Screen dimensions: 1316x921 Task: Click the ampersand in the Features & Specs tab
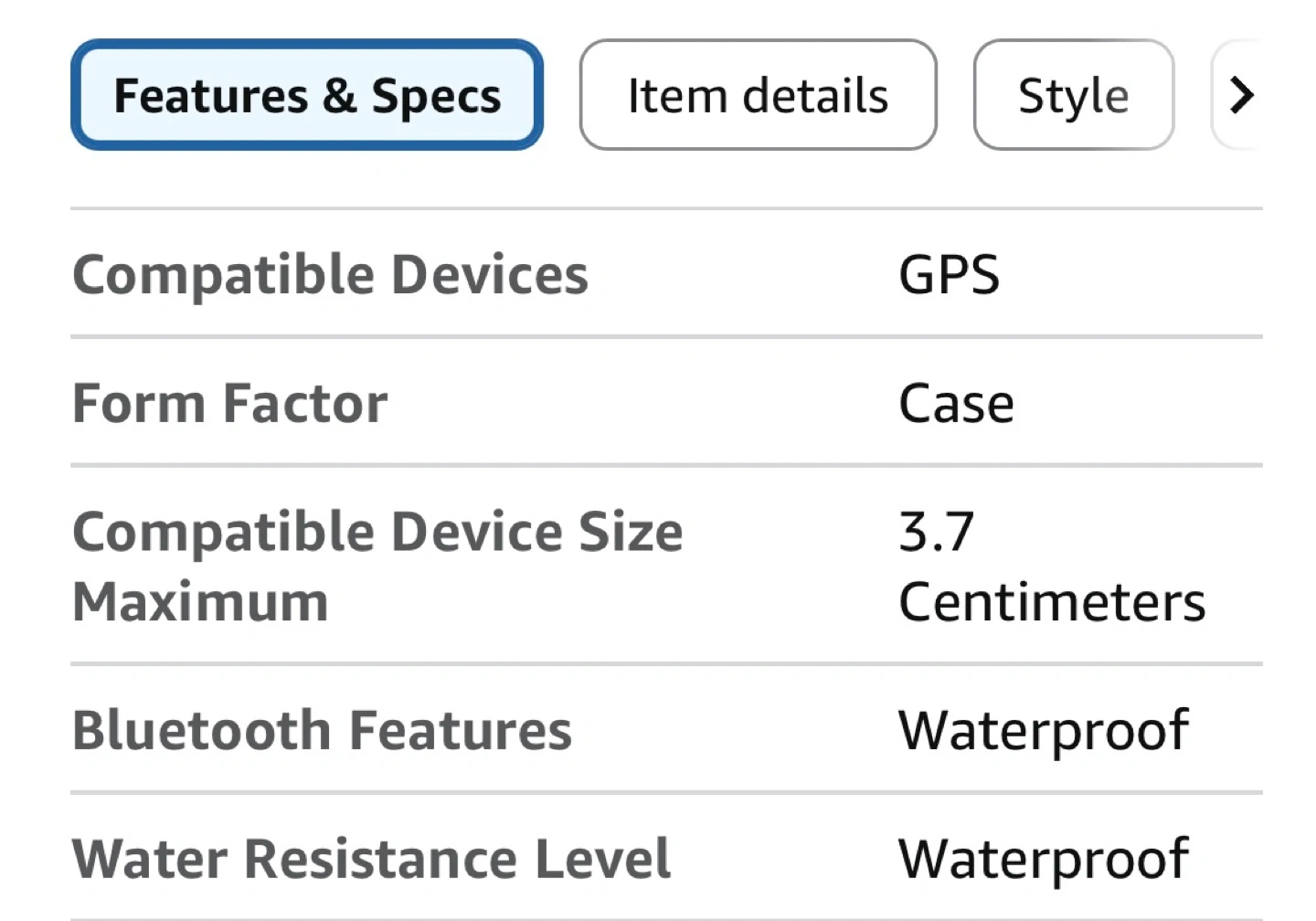pos(339,95)
